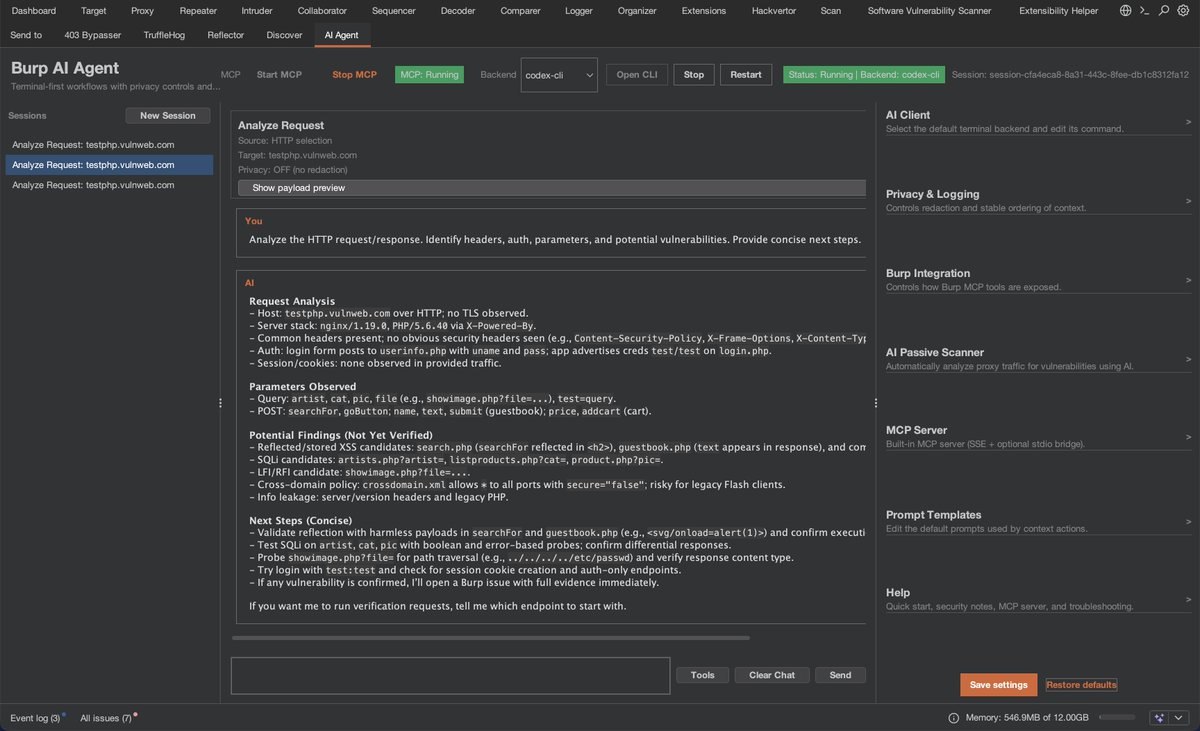Switch to the Dashboard tab
Viewport: 1200px width, 731px height.
[34, 11]
